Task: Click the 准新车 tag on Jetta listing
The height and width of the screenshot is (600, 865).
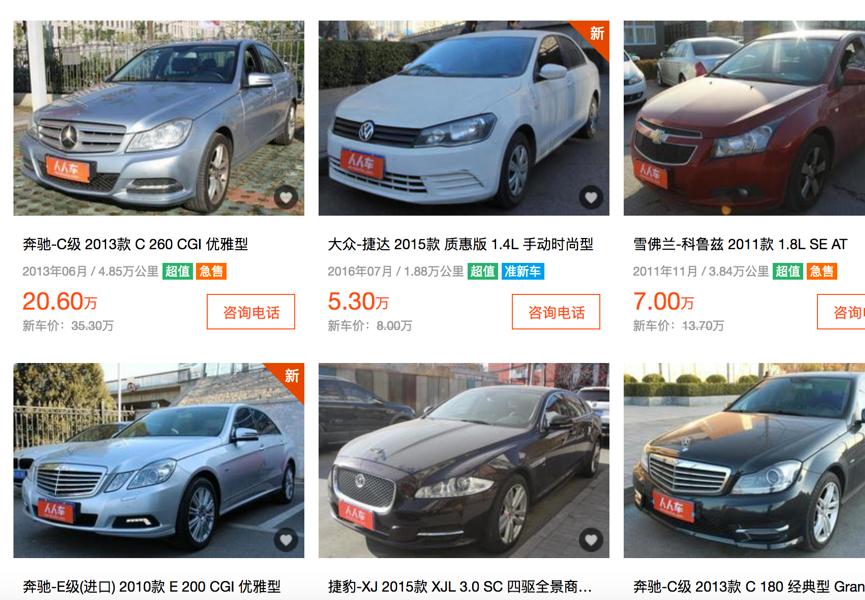Action: click(x=522, y=271)
